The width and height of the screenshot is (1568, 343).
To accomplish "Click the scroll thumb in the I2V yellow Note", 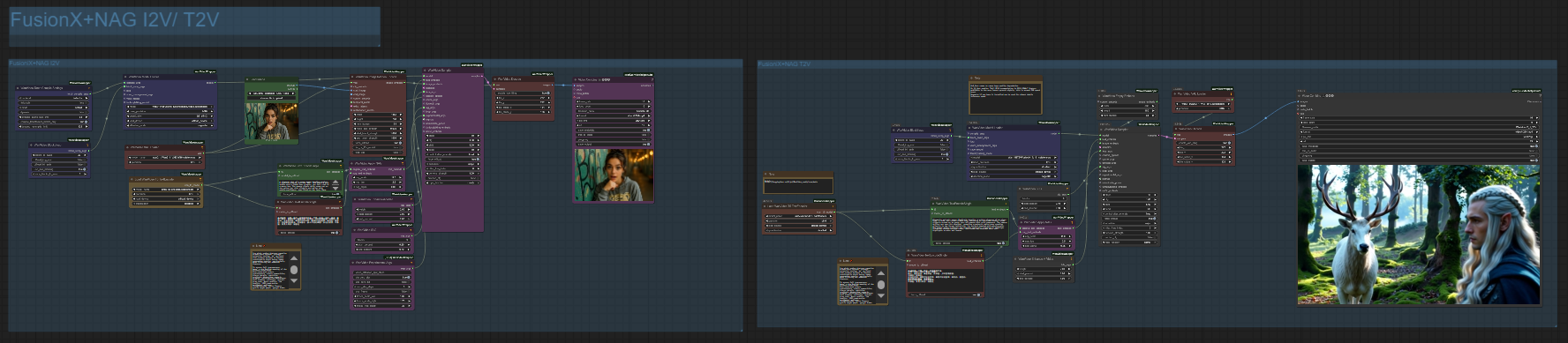I will (294, 269).
